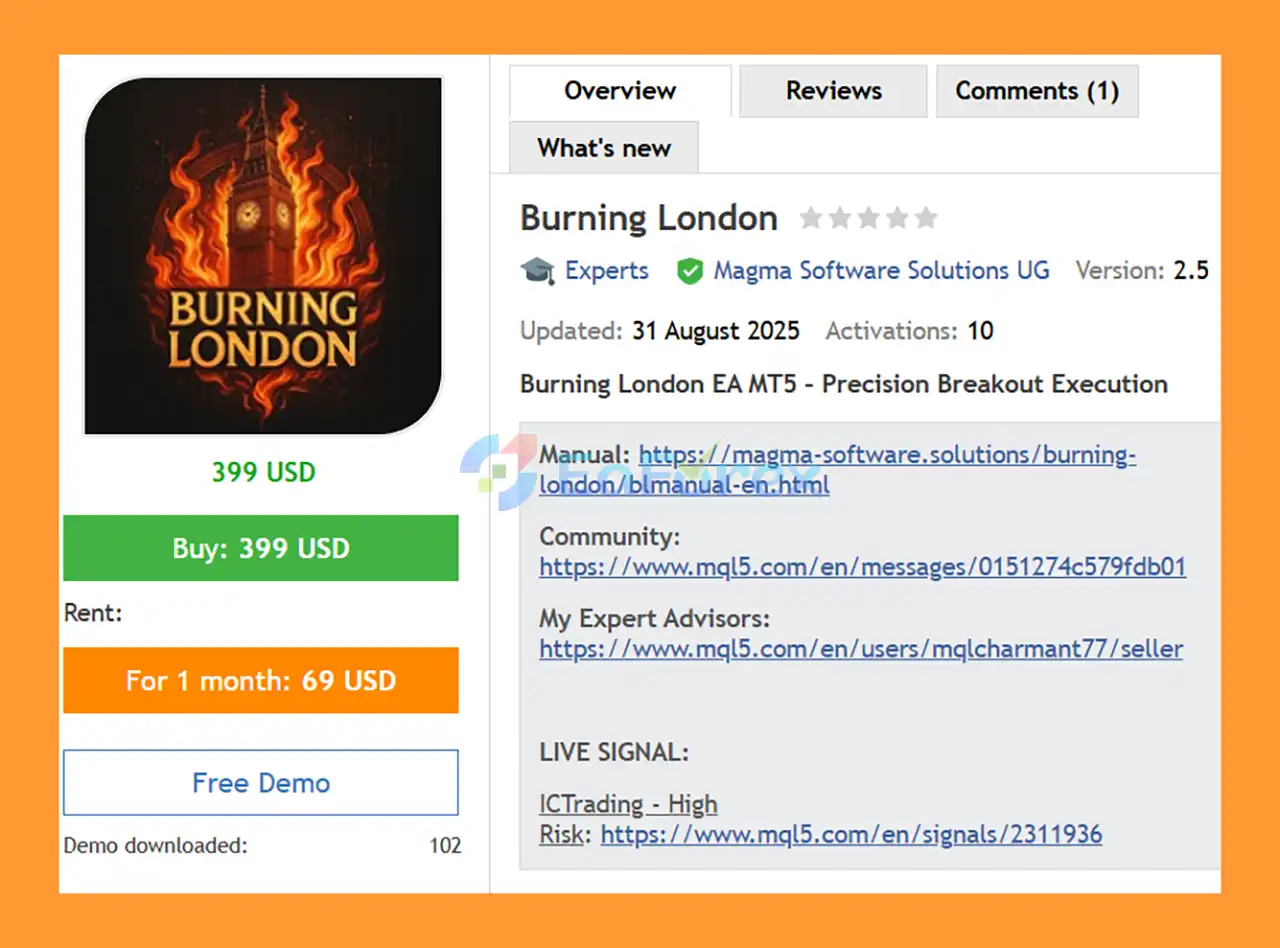Click the My Expert Advisors: label
This screenshot has width=1280, height=948.
point(654,619)
